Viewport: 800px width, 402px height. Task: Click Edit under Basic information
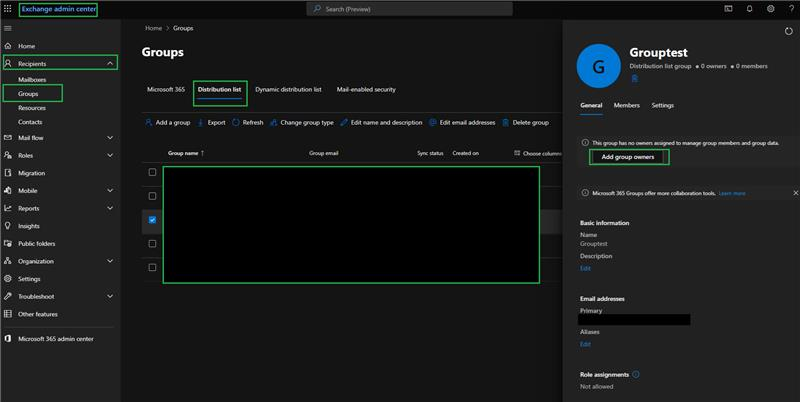point(585,268)
